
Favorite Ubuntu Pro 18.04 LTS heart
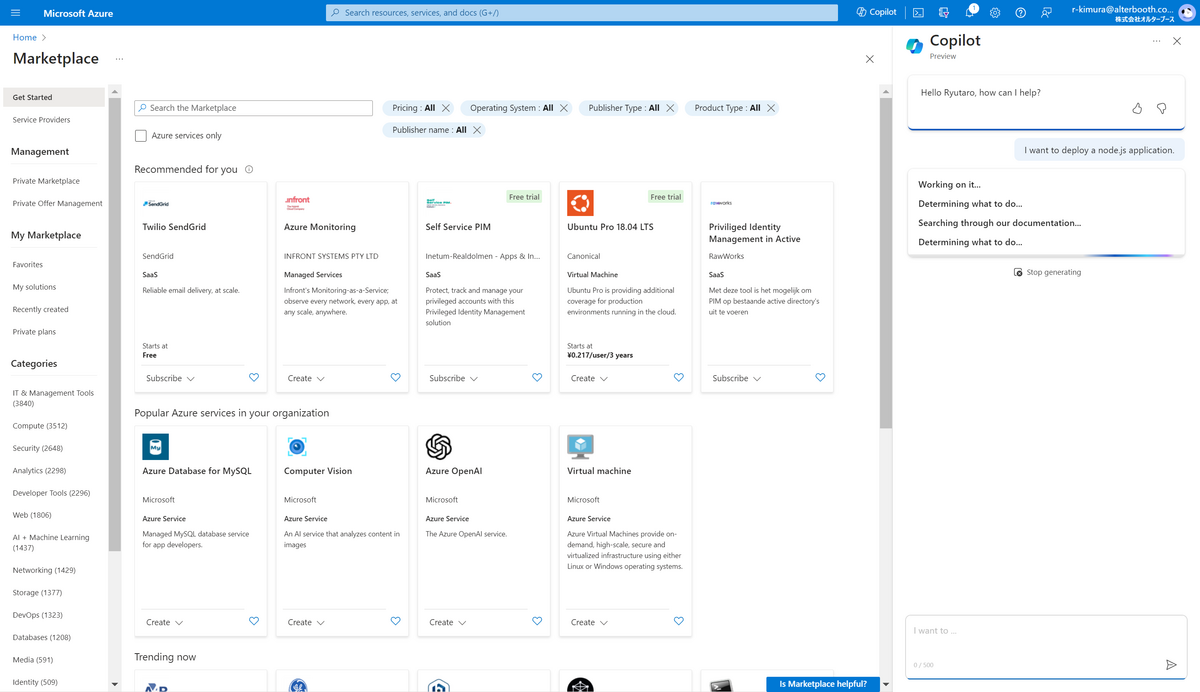pyautogui.click(x=679, y=378)
